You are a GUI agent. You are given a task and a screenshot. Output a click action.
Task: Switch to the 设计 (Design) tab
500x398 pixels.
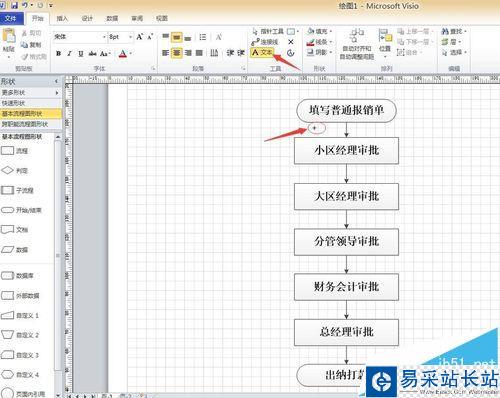click(87, 18)
